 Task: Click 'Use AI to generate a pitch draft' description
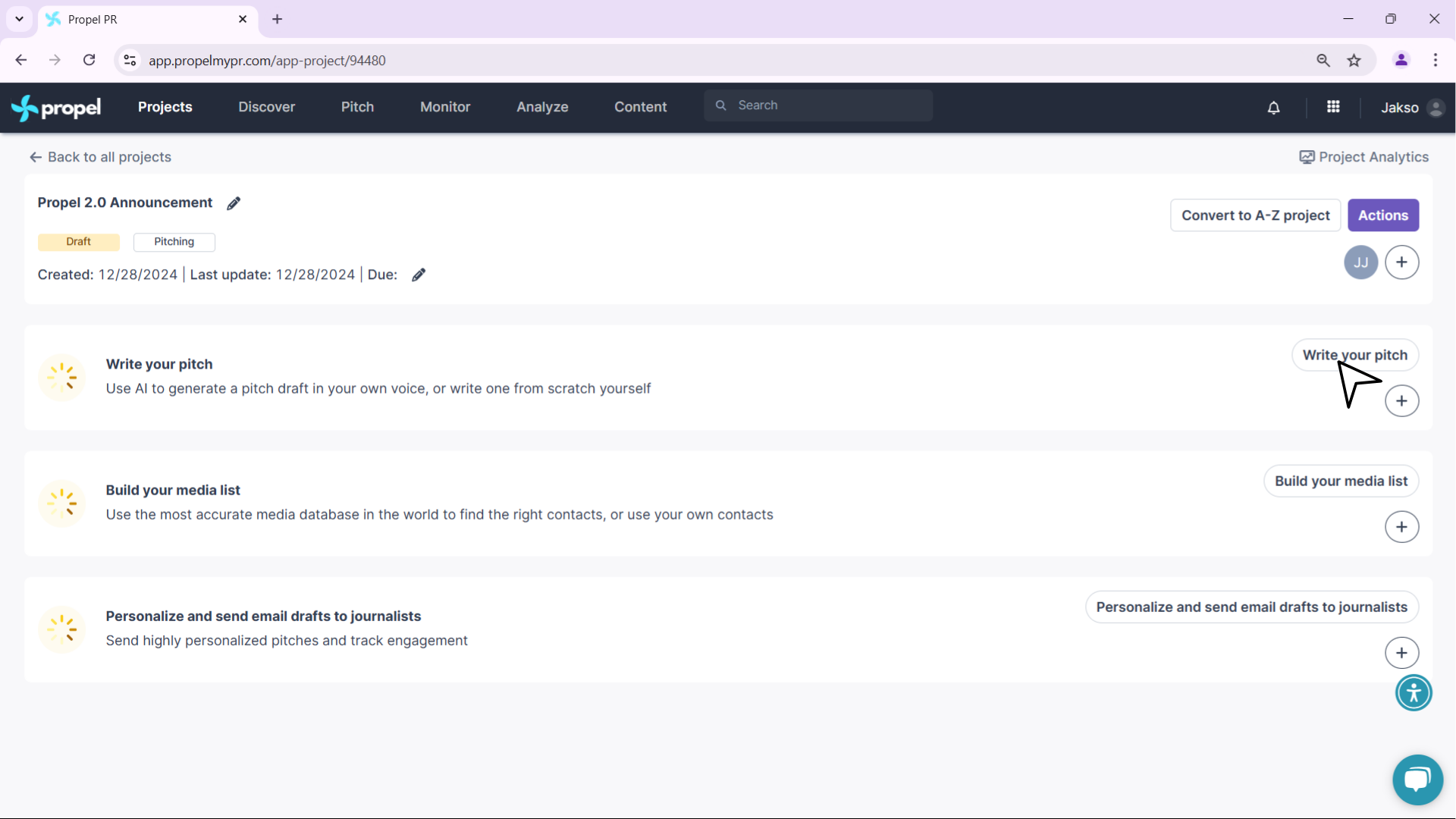(x=378, y=388)
